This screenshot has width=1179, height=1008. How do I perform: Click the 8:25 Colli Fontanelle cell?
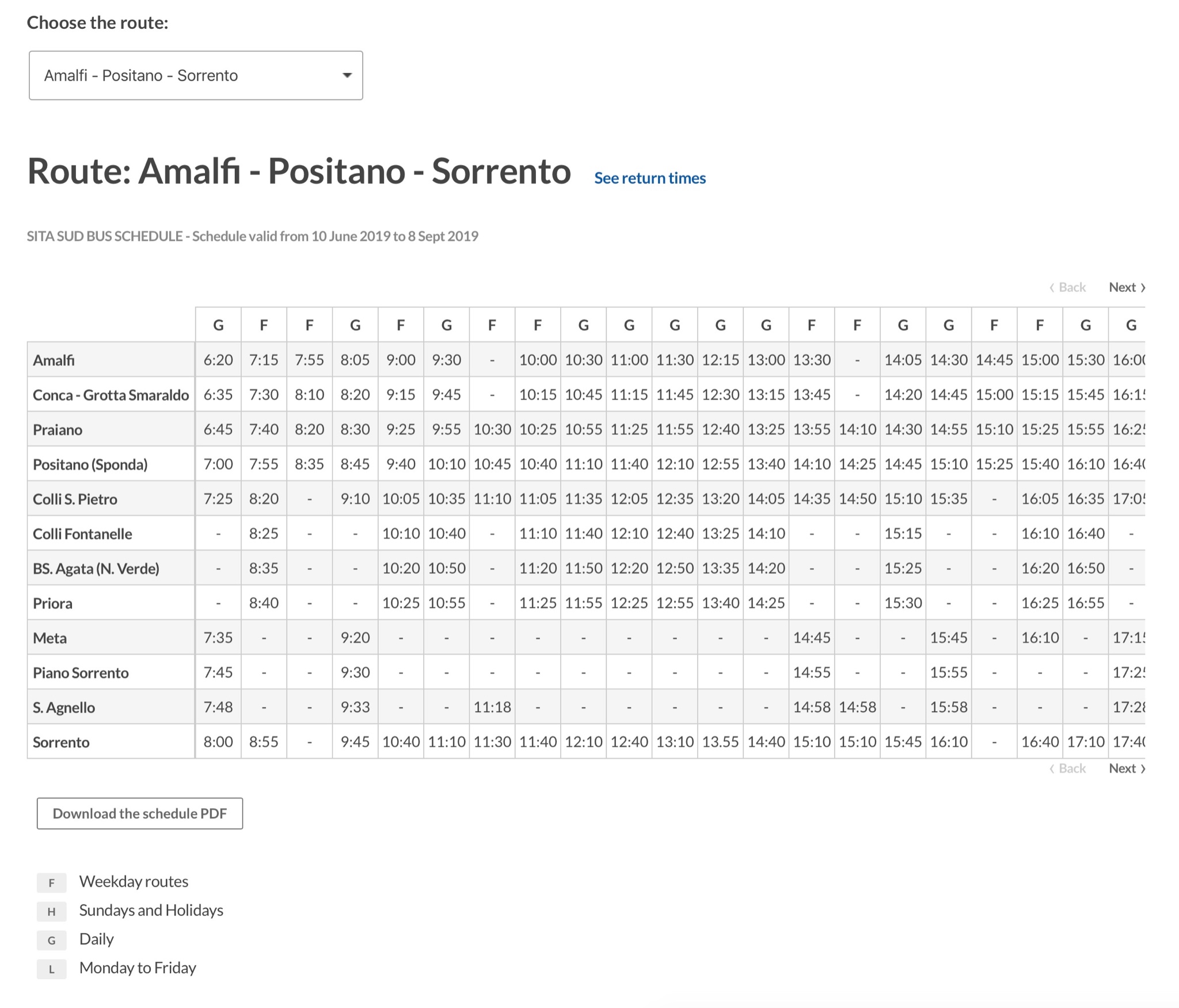264,534
